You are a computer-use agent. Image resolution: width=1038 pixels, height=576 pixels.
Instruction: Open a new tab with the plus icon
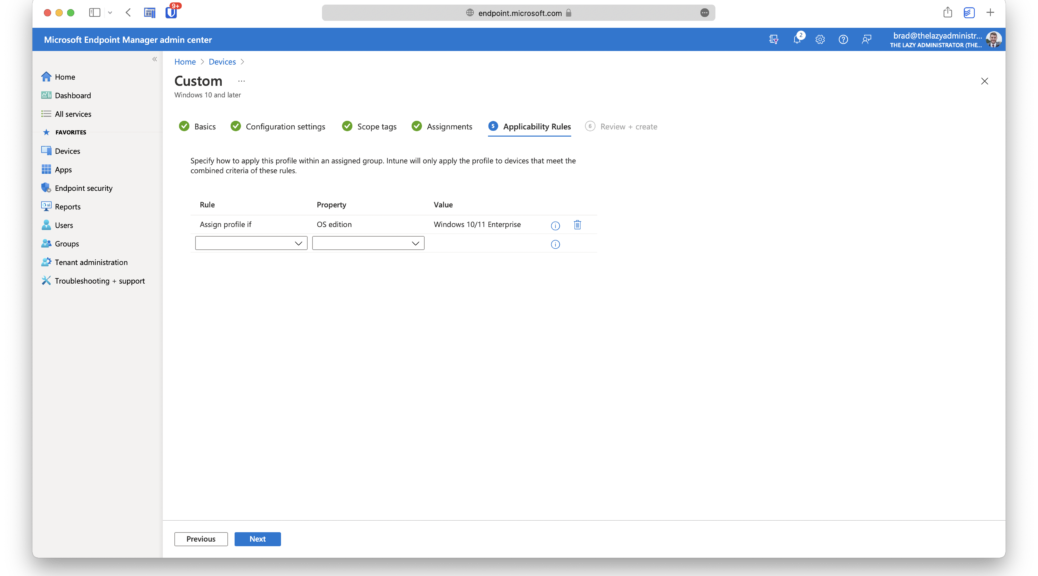coord(990,13)
